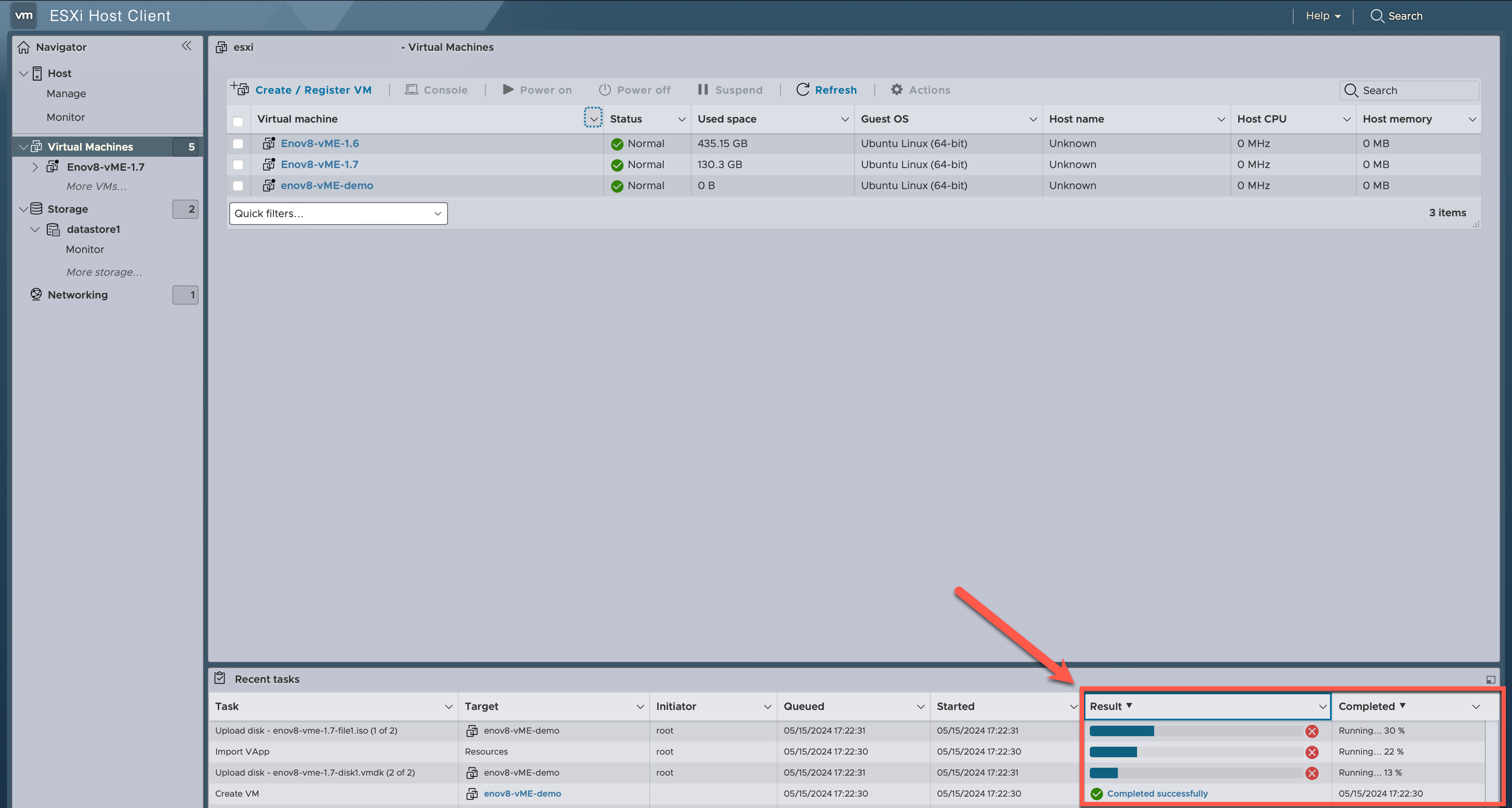
Task: Click the Completed successfully result link
Action: click(1158, 793)
